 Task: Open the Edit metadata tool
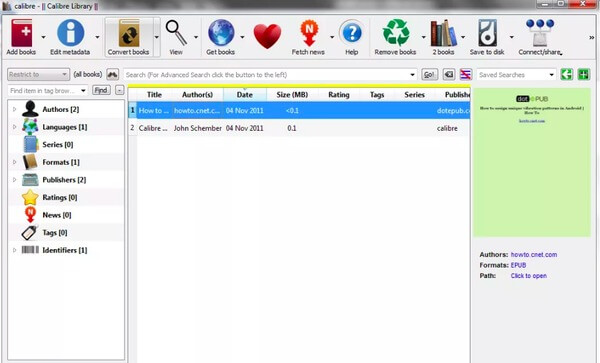70,37
